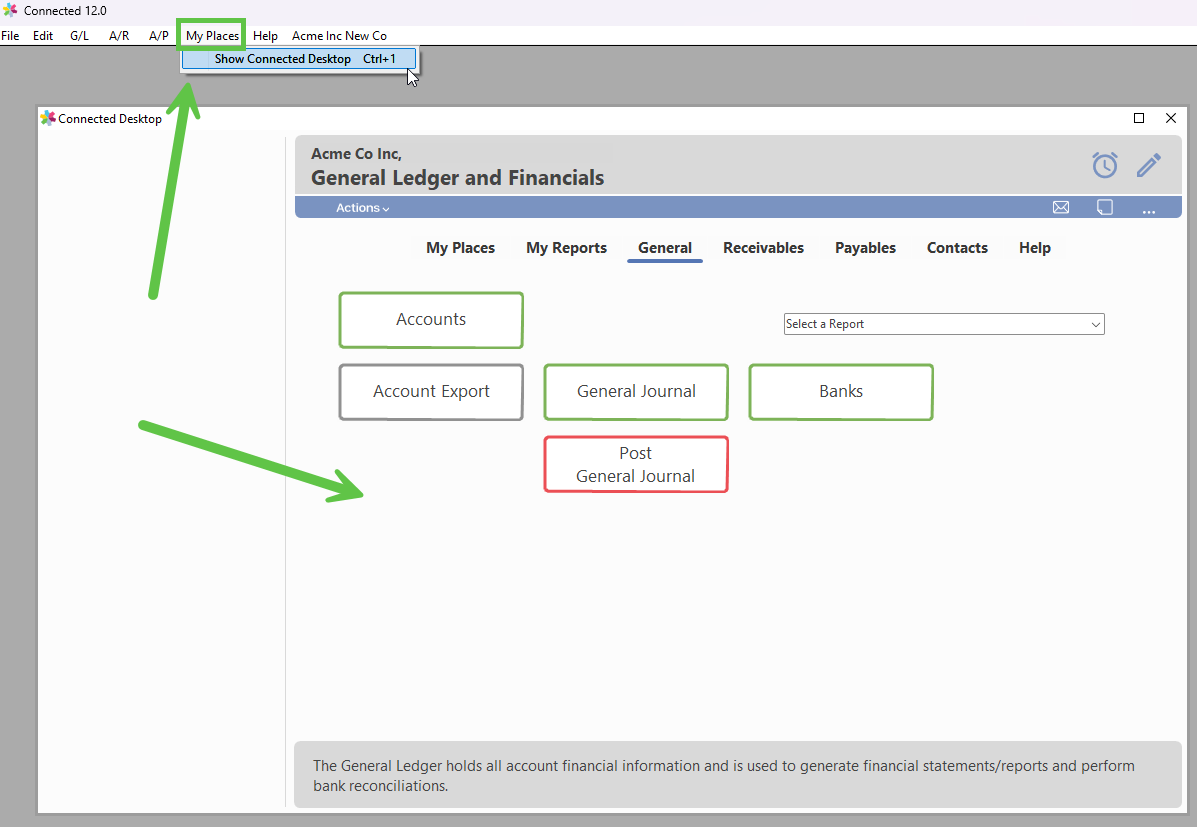Click the envelope mail icon
Viewport: 1197px width, 827px height.
pyautogui.click(x=1061, y=207)
